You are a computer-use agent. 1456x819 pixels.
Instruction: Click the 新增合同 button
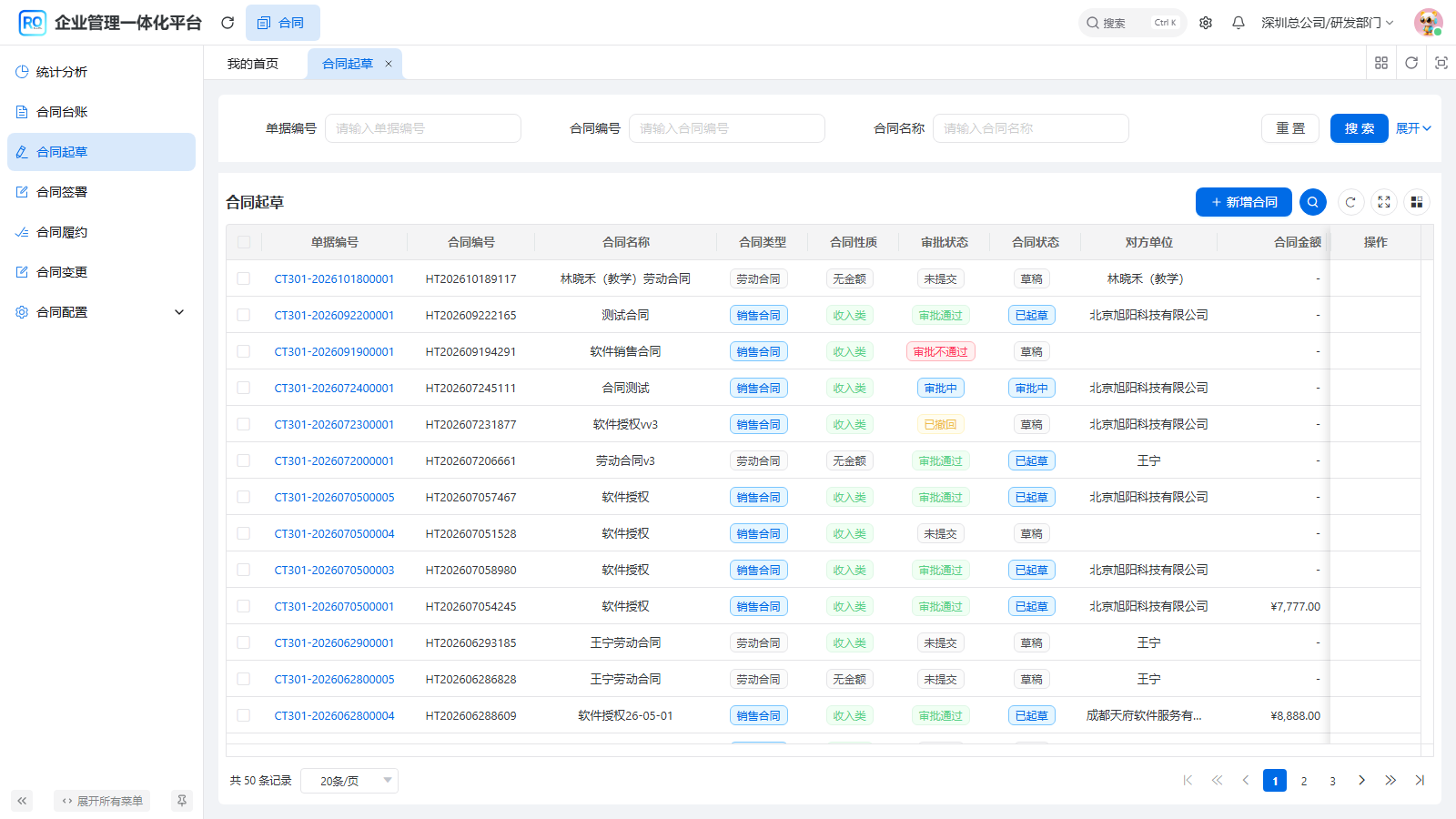tap(1244, 202)
